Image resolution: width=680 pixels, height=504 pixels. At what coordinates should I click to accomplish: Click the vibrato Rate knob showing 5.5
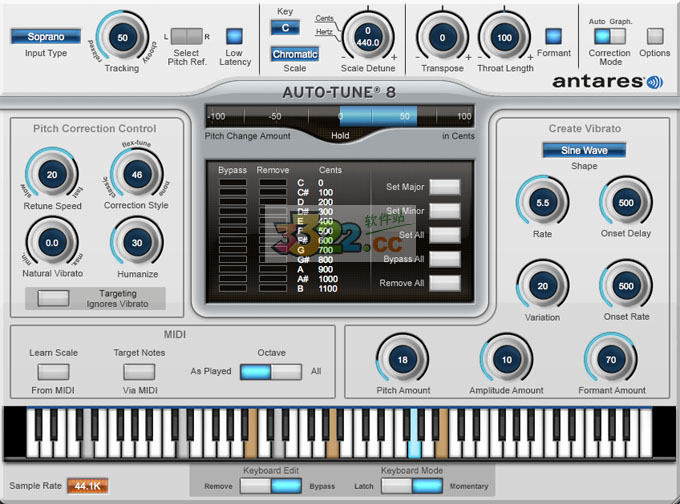[543, 203]
